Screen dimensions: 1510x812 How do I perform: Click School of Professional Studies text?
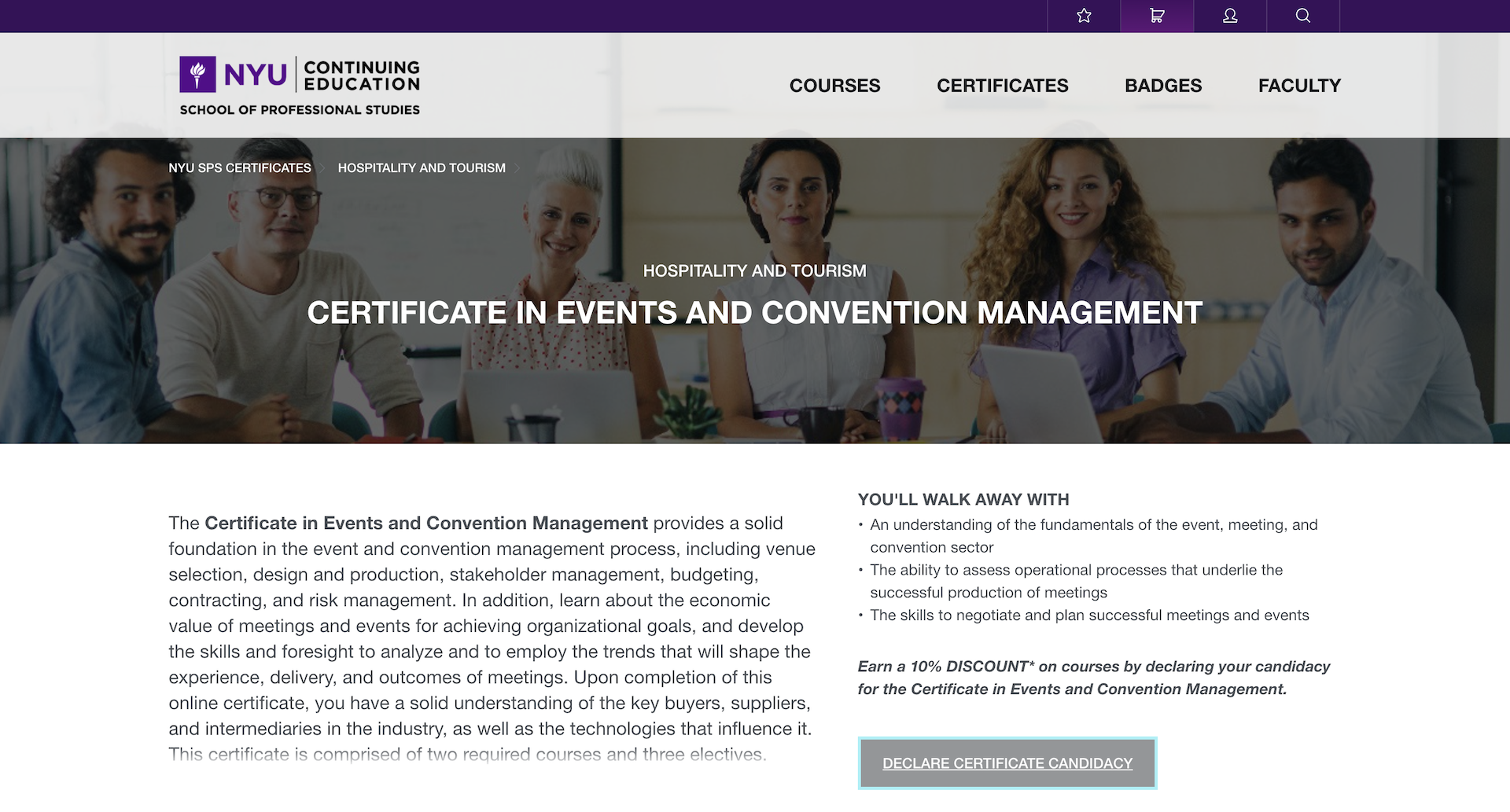(x=300, y=110)
